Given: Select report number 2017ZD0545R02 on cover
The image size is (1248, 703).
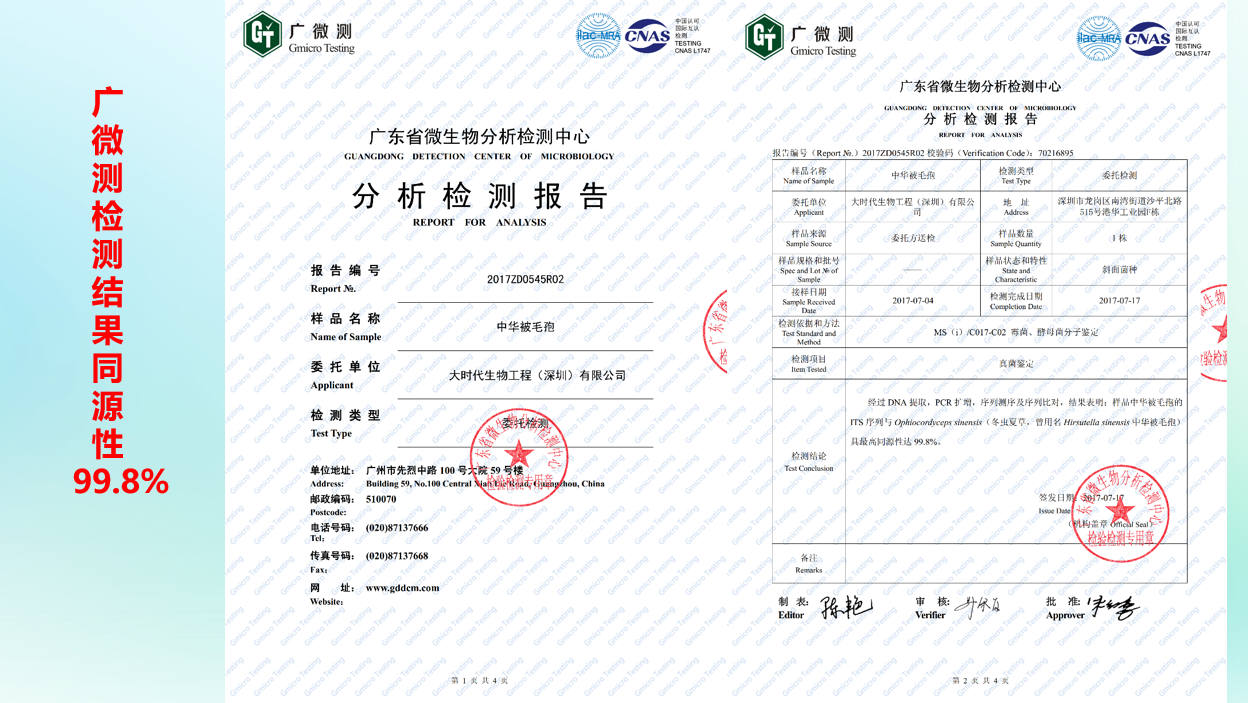Looking at the screenshot, I should (525, 279).
